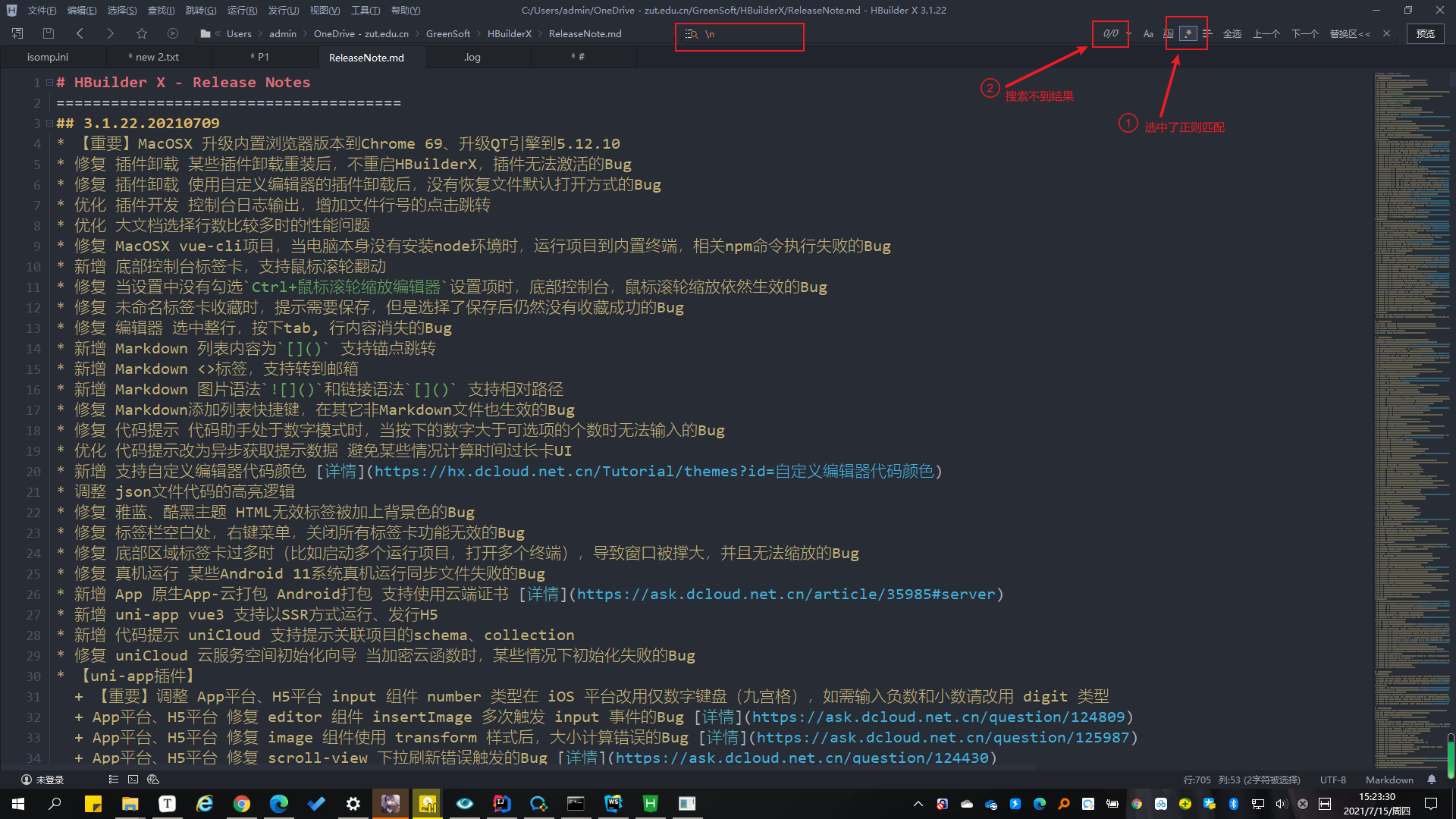Bookmark file with the star icon
Screen dimensions: 1456x819
coord(141,34)
